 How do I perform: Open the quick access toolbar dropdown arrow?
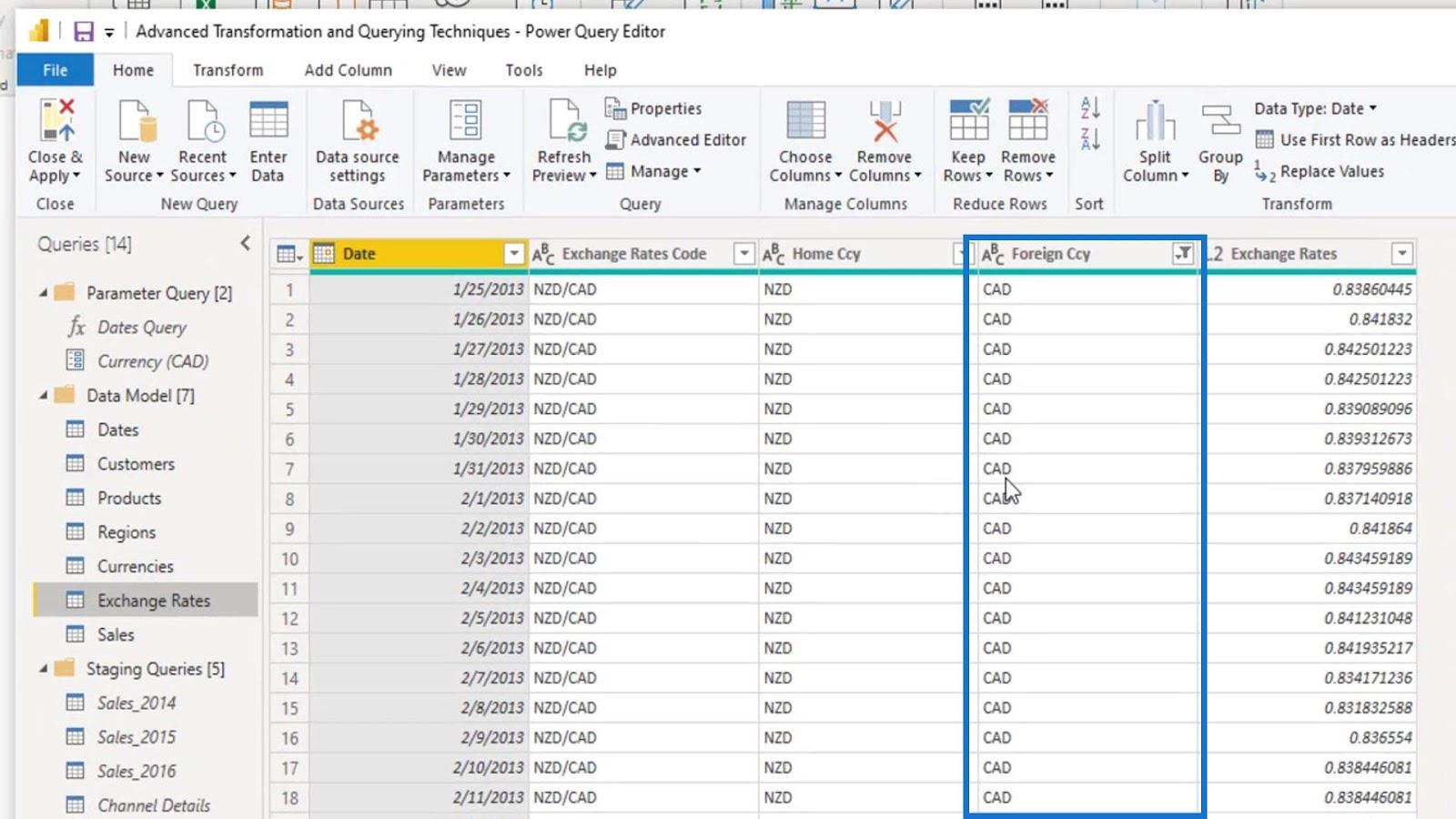108,33
